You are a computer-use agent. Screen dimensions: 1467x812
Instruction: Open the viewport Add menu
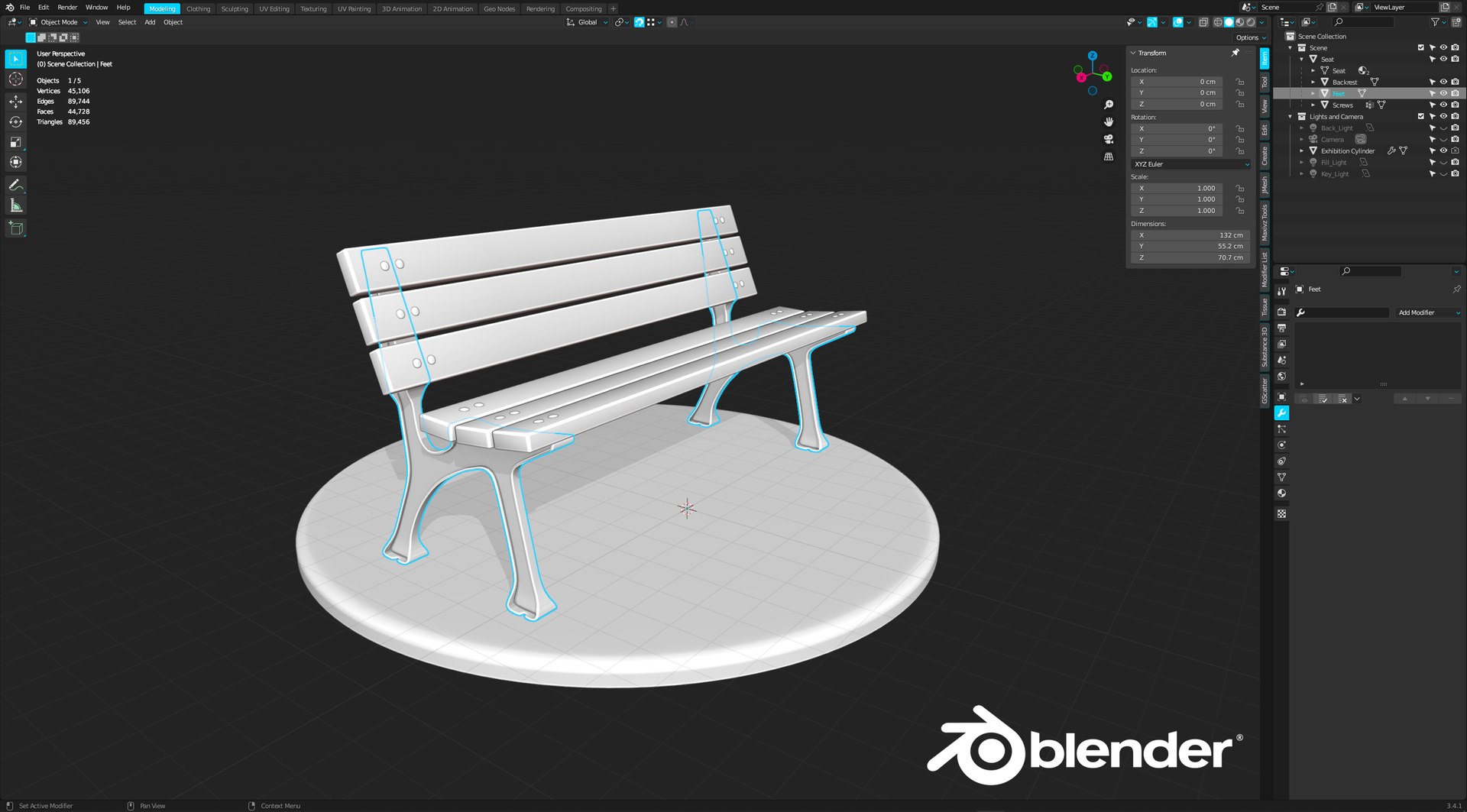(150, 22)
